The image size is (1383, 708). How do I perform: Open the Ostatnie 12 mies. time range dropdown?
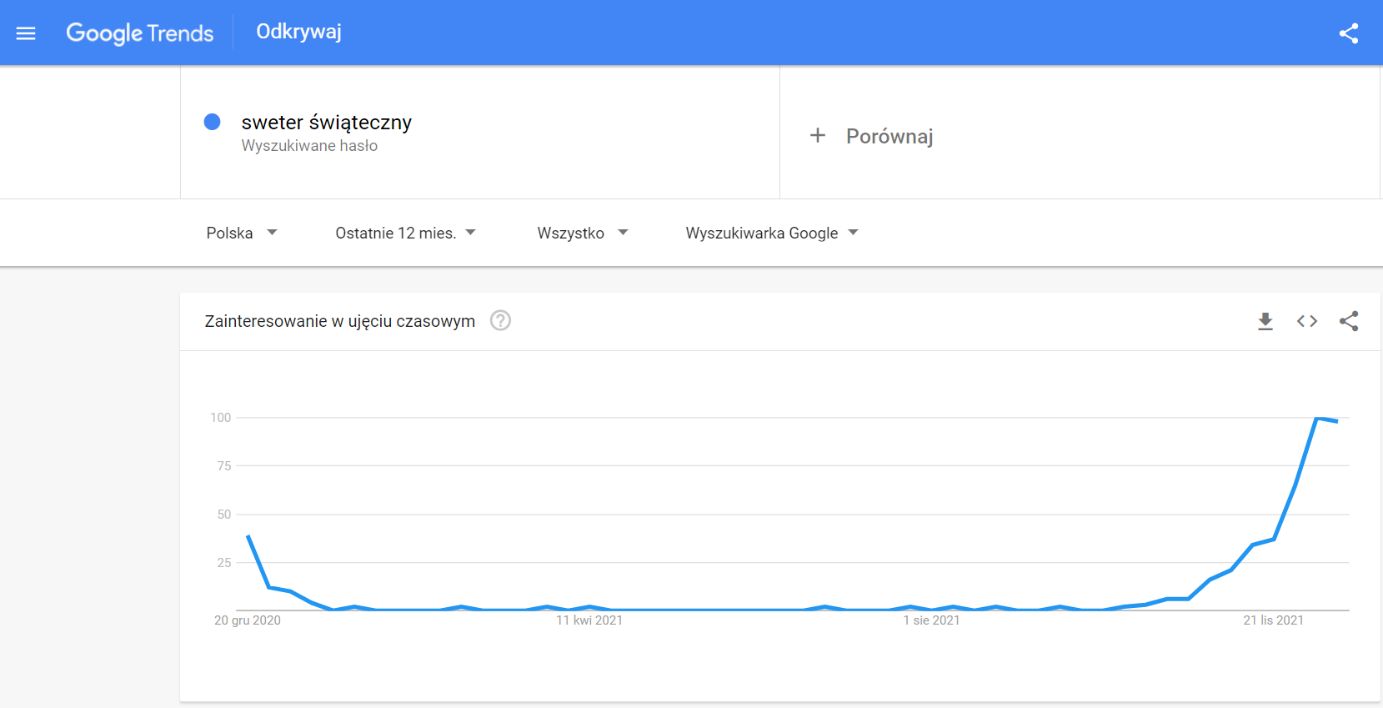[x=406, y=233]
